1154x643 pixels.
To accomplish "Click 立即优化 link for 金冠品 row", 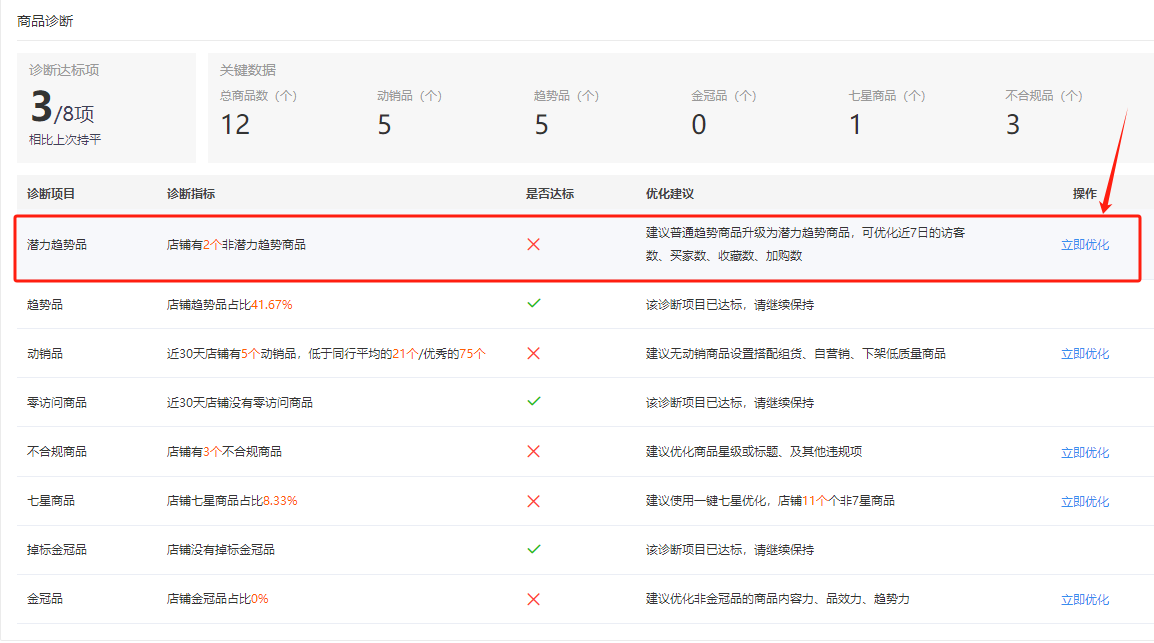I will [x=1084, y=600].
